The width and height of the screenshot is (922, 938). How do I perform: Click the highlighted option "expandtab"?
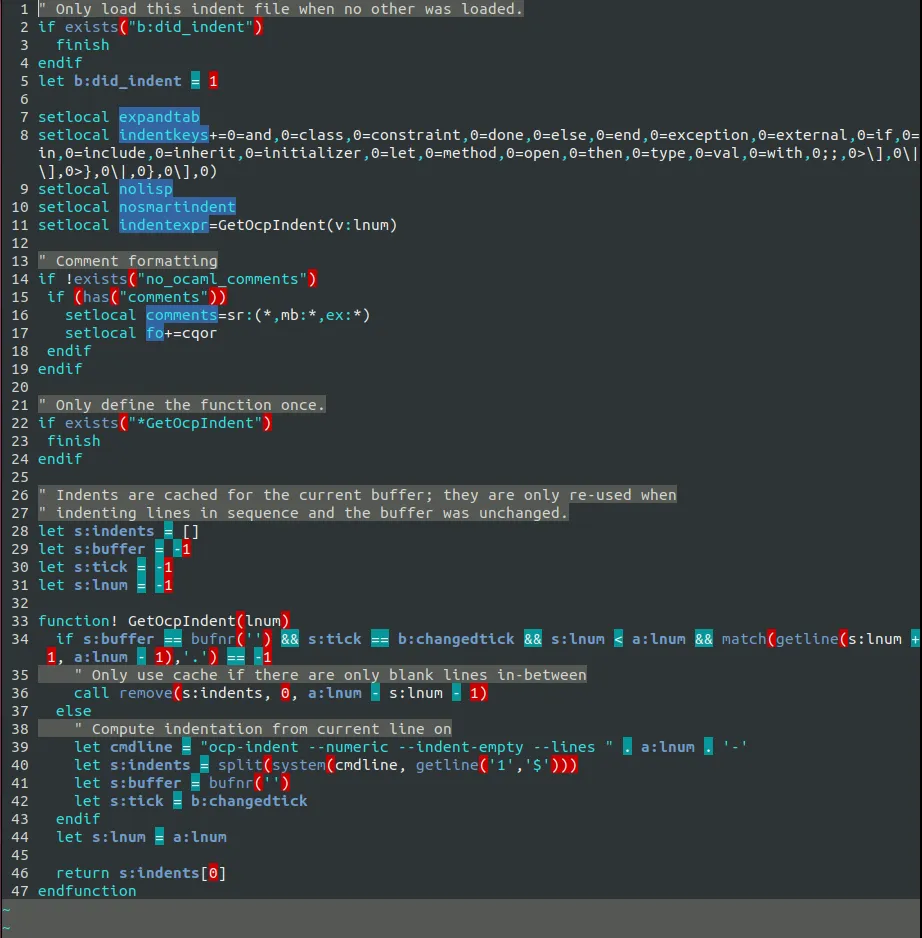coord(159,117)
